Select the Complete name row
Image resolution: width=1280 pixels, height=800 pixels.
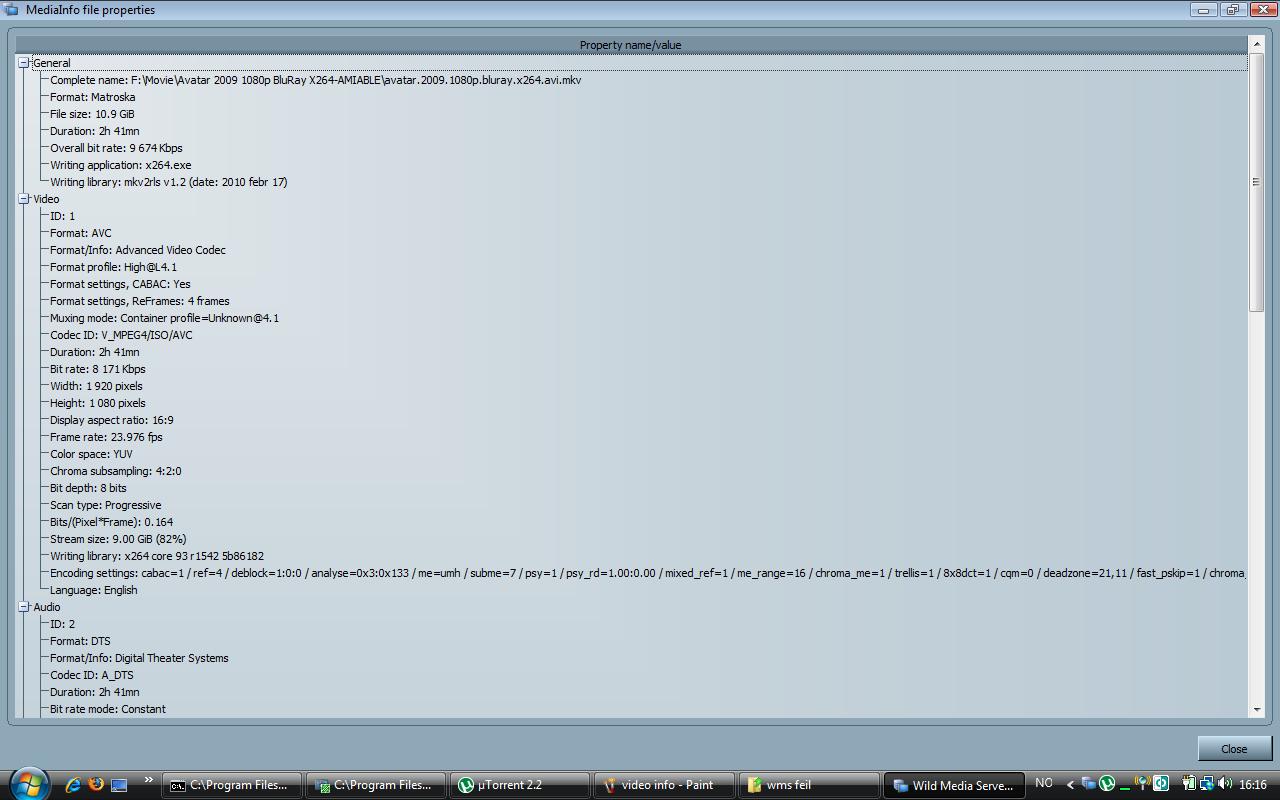316,80
